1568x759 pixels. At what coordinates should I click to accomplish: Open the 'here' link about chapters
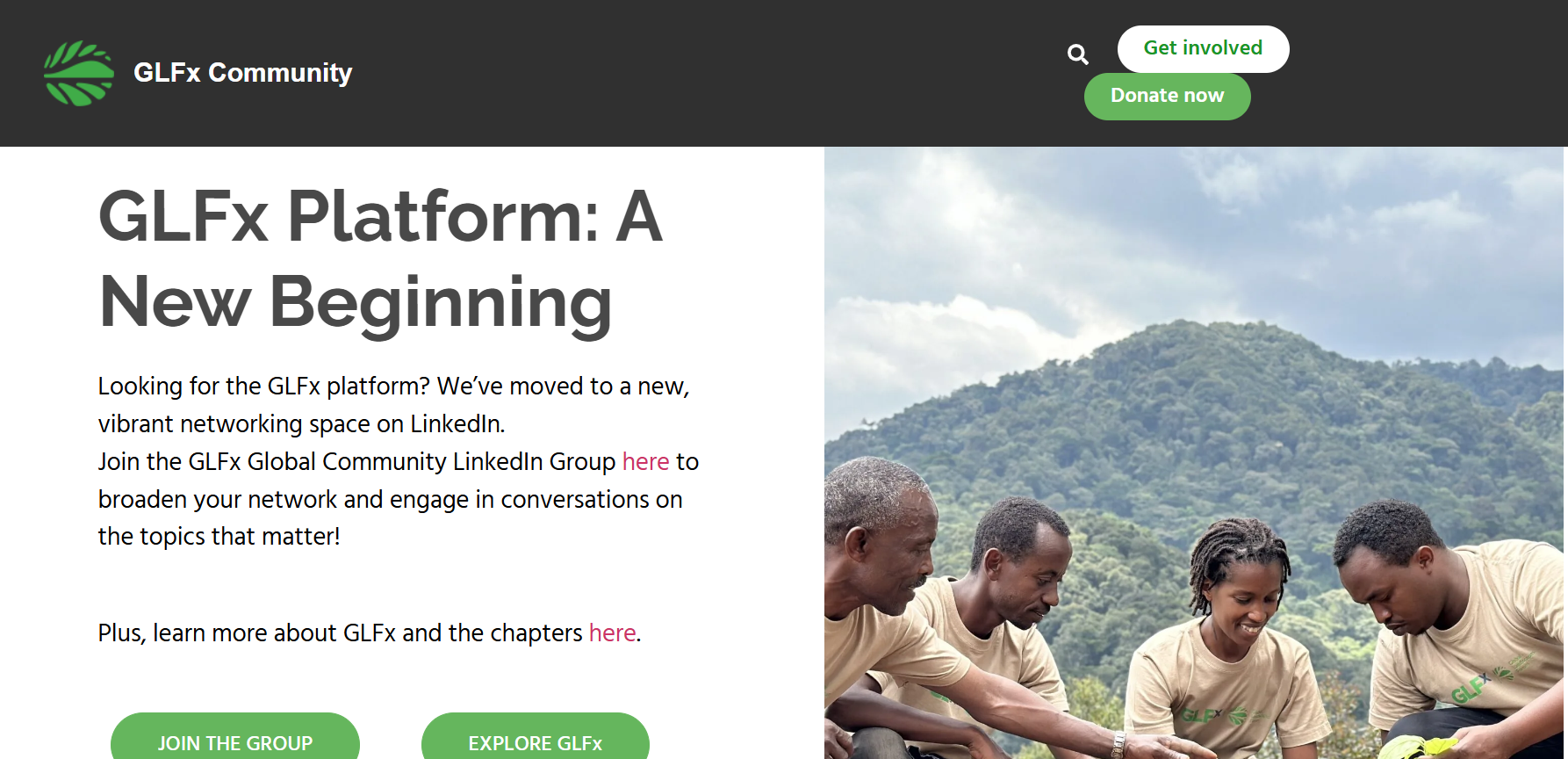[612, 633]
